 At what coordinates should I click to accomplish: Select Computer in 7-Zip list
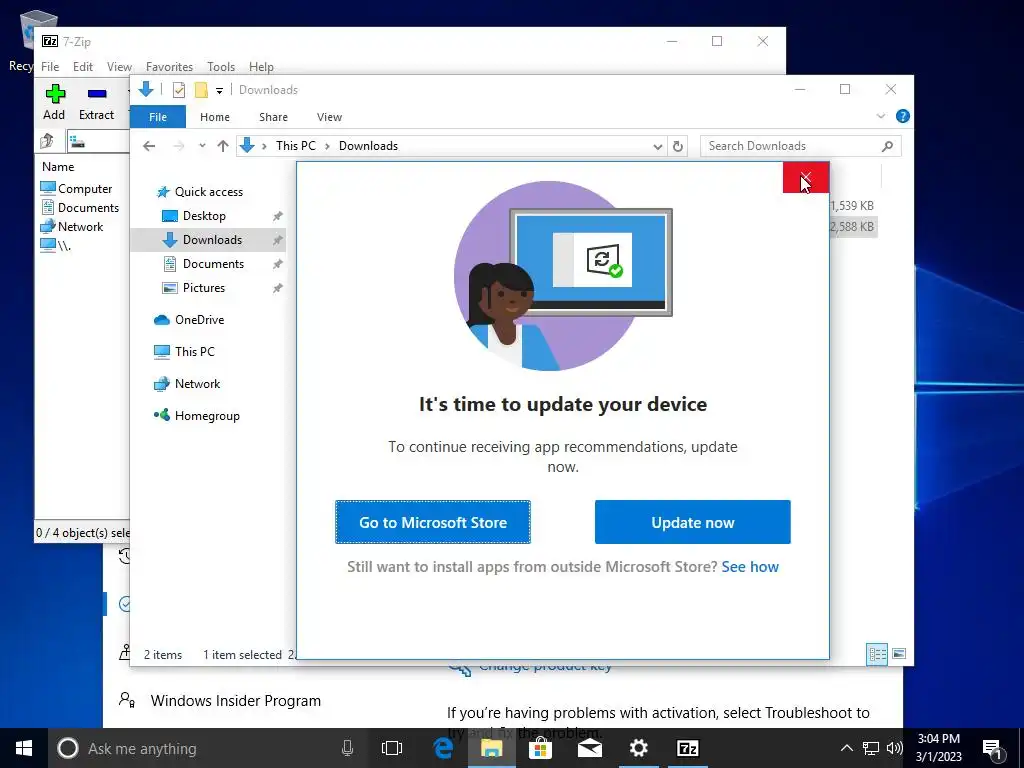(x=76, y=189)
